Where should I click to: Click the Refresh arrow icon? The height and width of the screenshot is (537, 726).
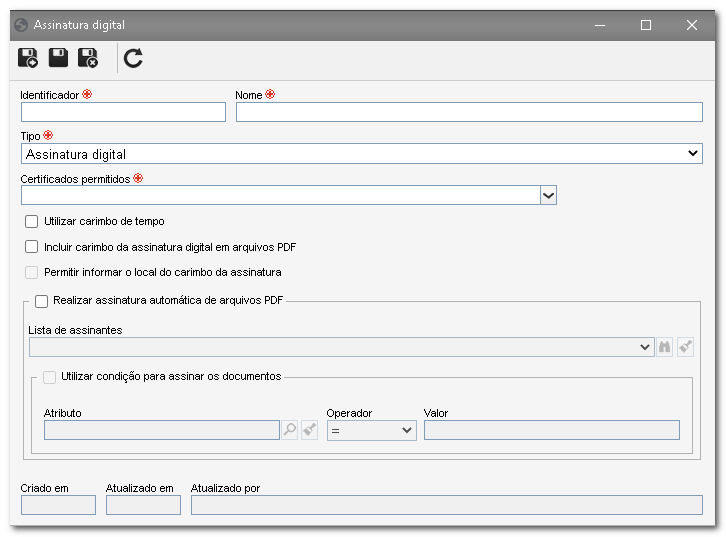(133, 58)
